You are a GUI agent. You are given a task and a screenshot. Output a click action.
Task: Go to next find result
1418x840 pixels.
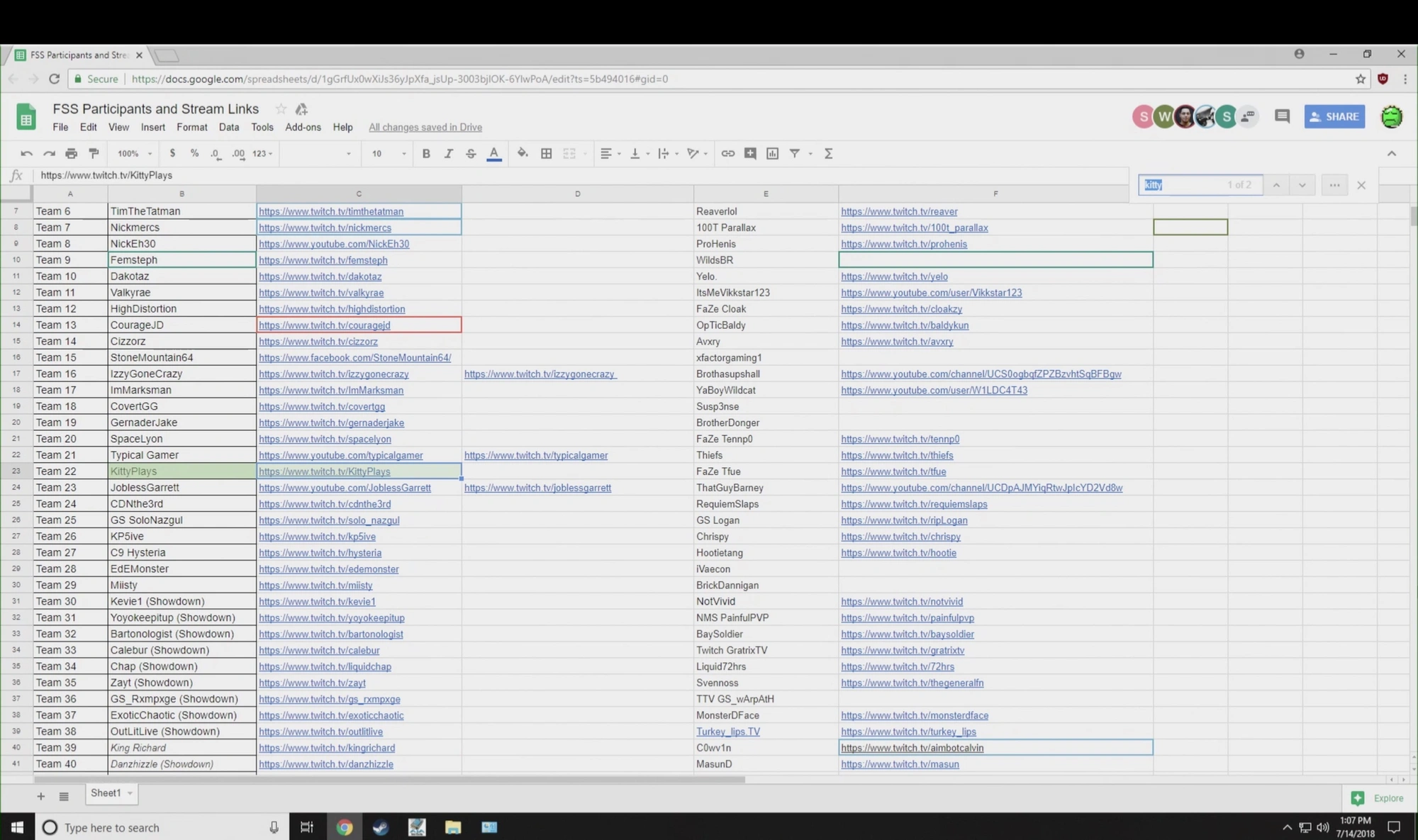pyautogui.click(x=1302, y=185)
